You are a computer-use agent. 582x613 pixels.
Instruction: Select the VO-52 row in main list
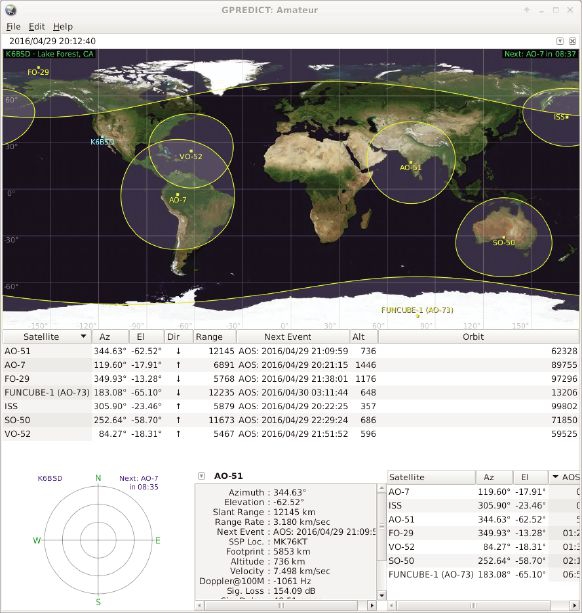click(x=291, y=434)
